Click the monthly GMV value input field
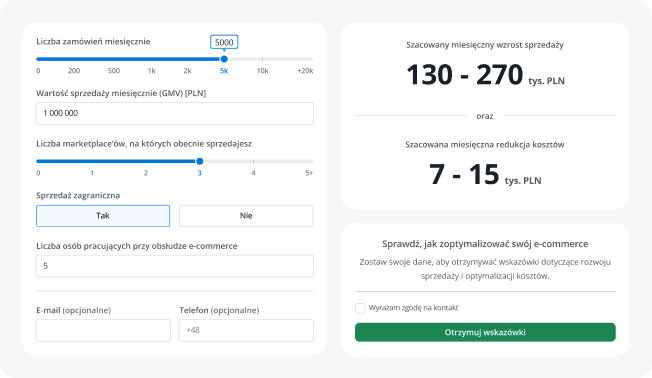 (x=175, y=114)
